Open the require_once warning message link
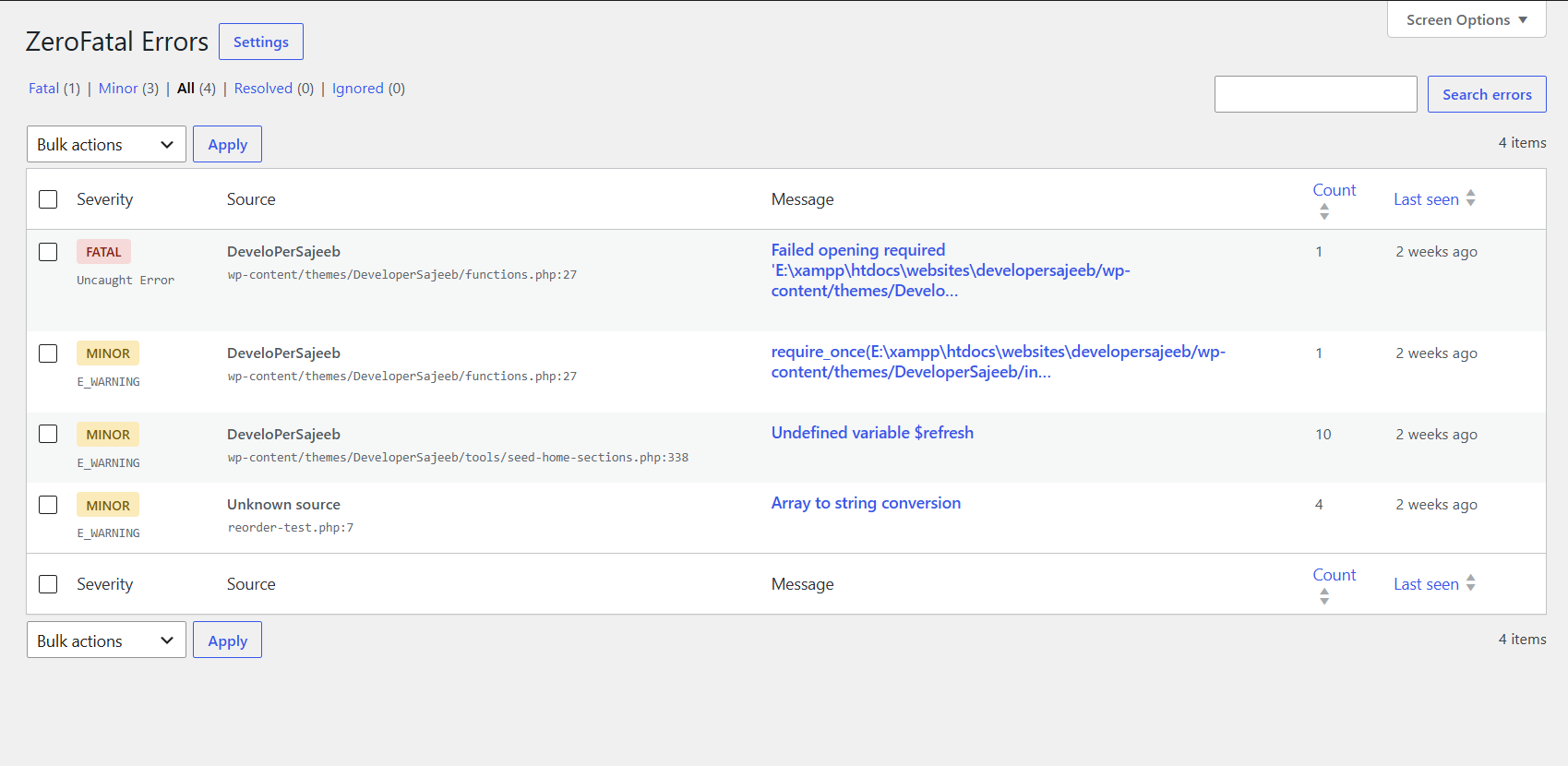 tap(999, 362)
